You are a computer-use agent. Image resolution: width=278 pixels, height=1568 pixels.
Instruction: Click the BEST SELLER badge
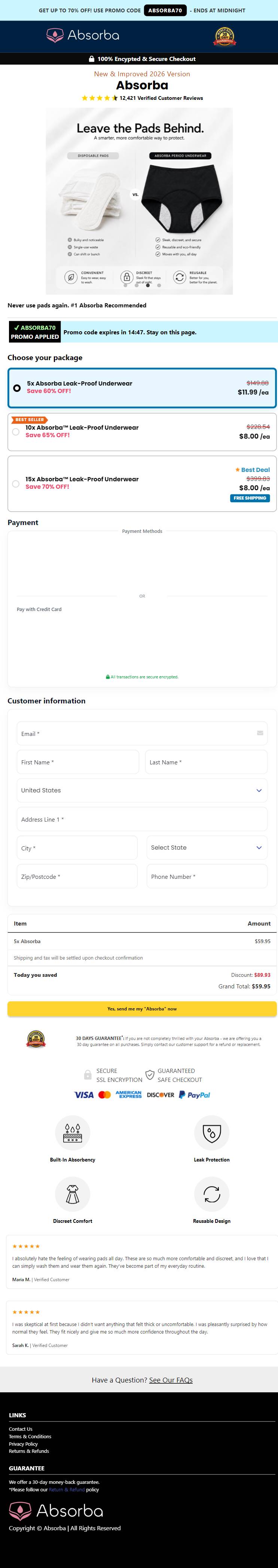pyautogui.click(x=29, y=420)
